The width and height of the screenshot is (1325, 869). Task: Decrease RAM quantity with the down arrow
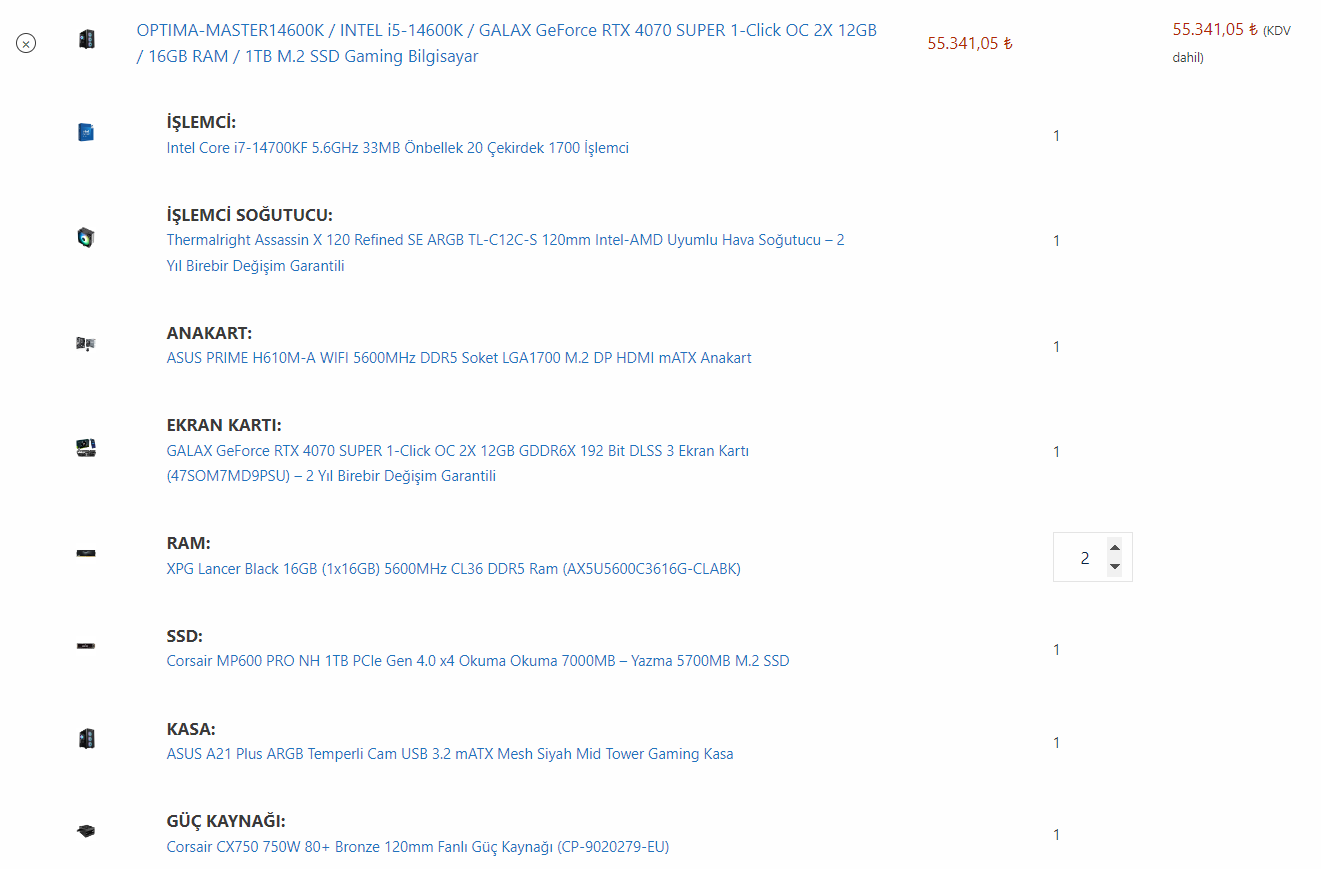point(1115,567)
